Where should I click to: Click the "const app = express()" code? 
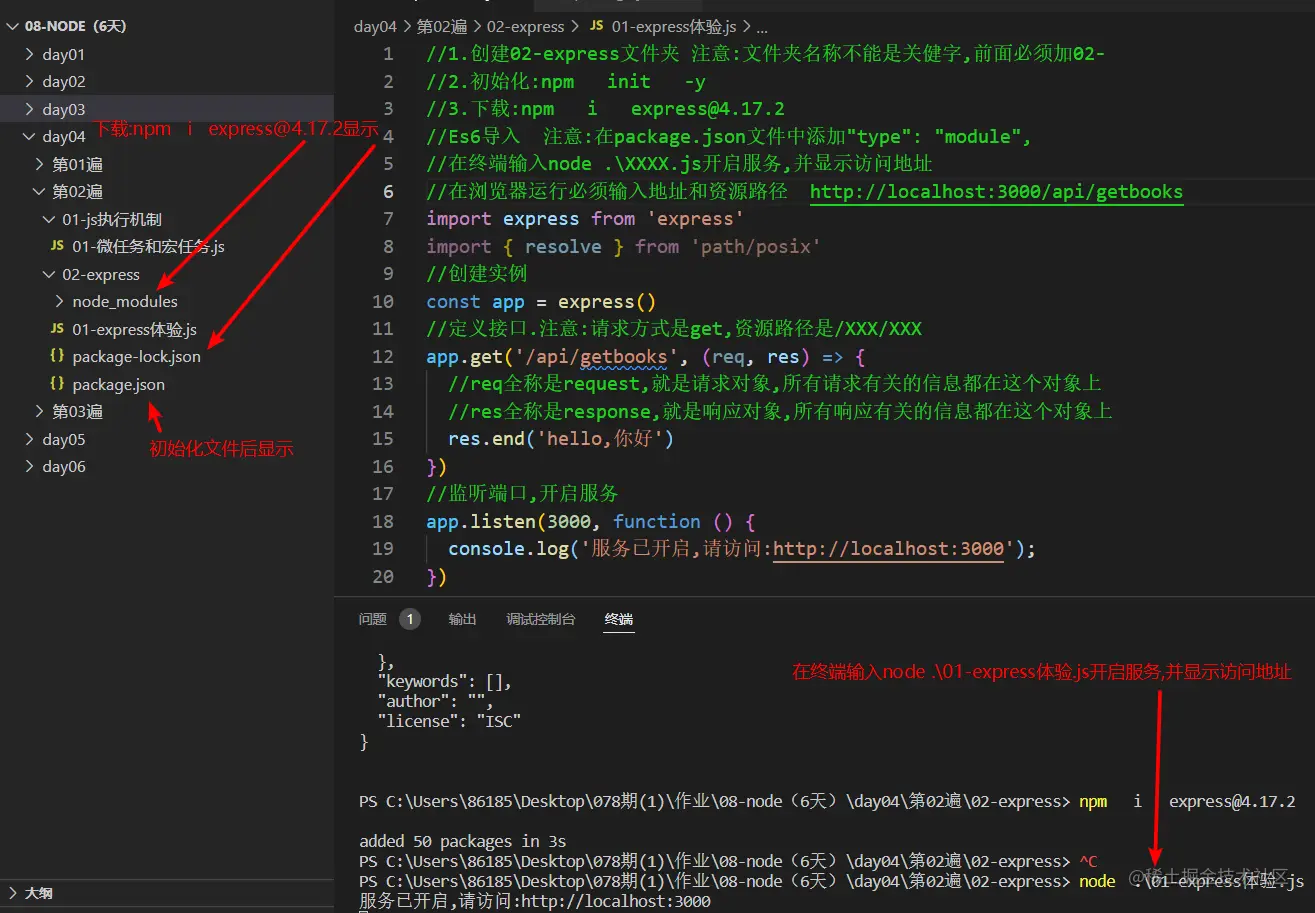pos(542,301)
